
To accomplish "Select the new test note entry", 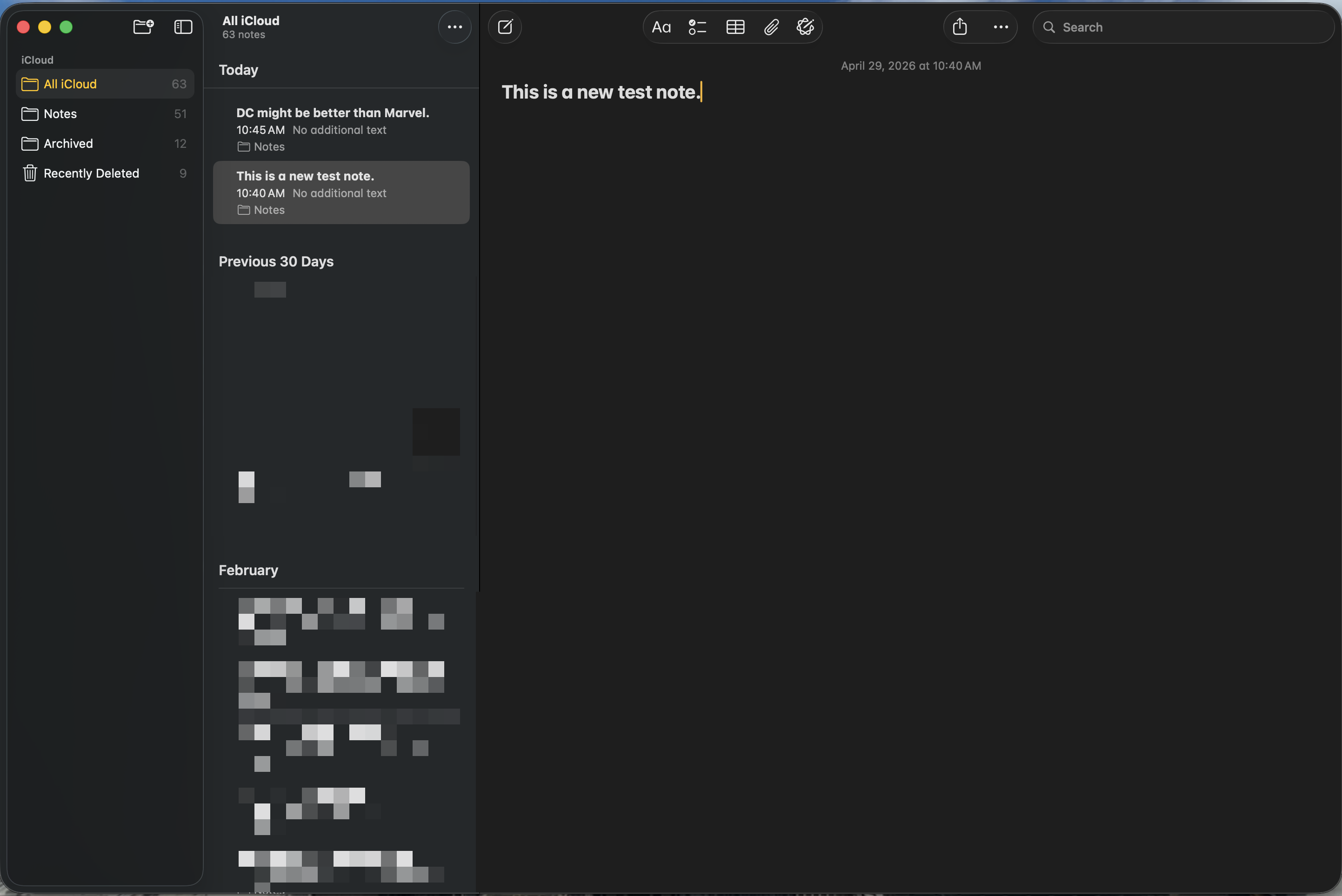I will (341, 192).
